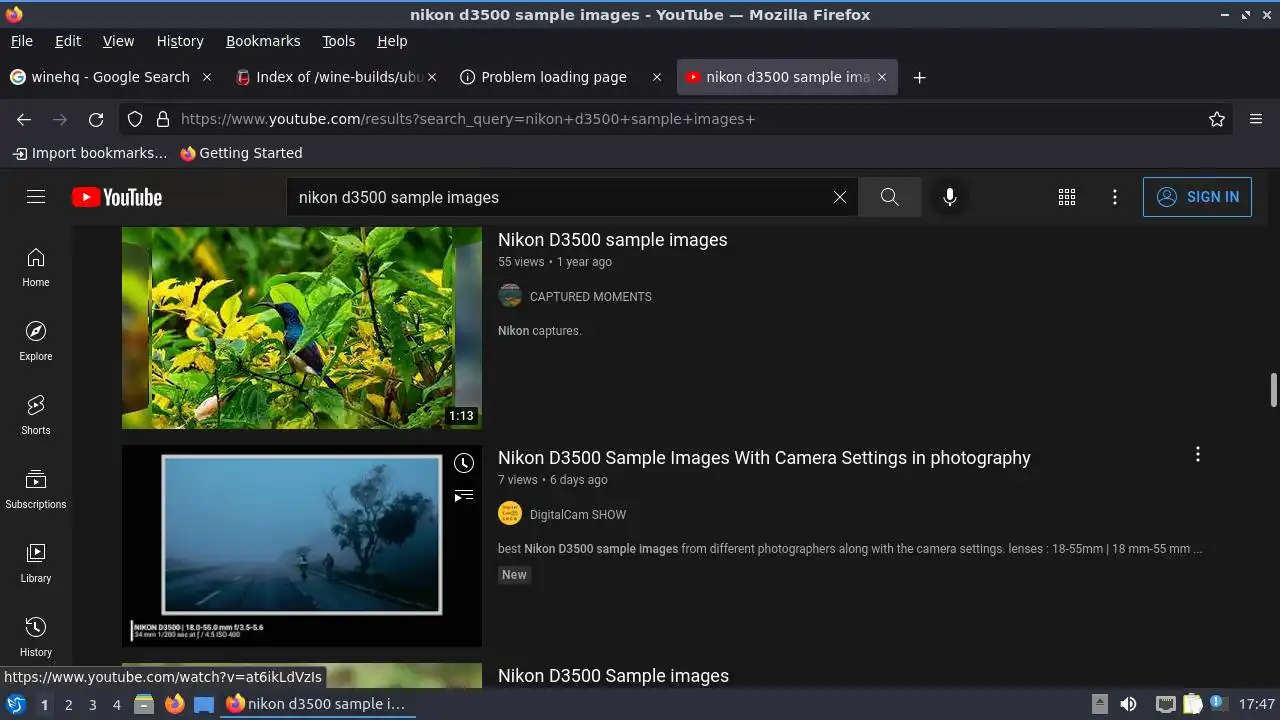Open Explore in the sidebar
The height and width of the screenshot is (720, 1280).
(x=36, y=341)
